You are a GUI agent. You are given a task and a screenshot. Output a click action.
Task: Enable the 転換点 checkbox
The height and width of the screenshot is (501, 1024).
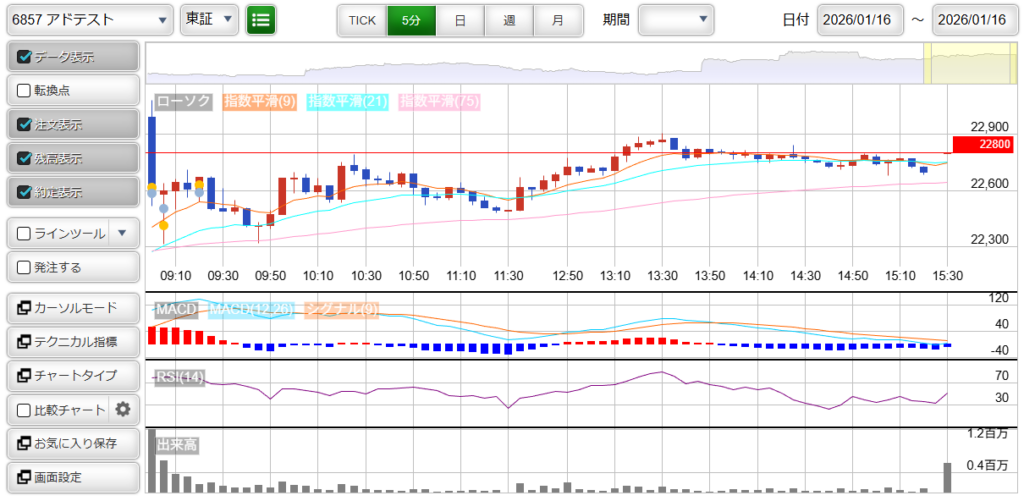point(25,90)
